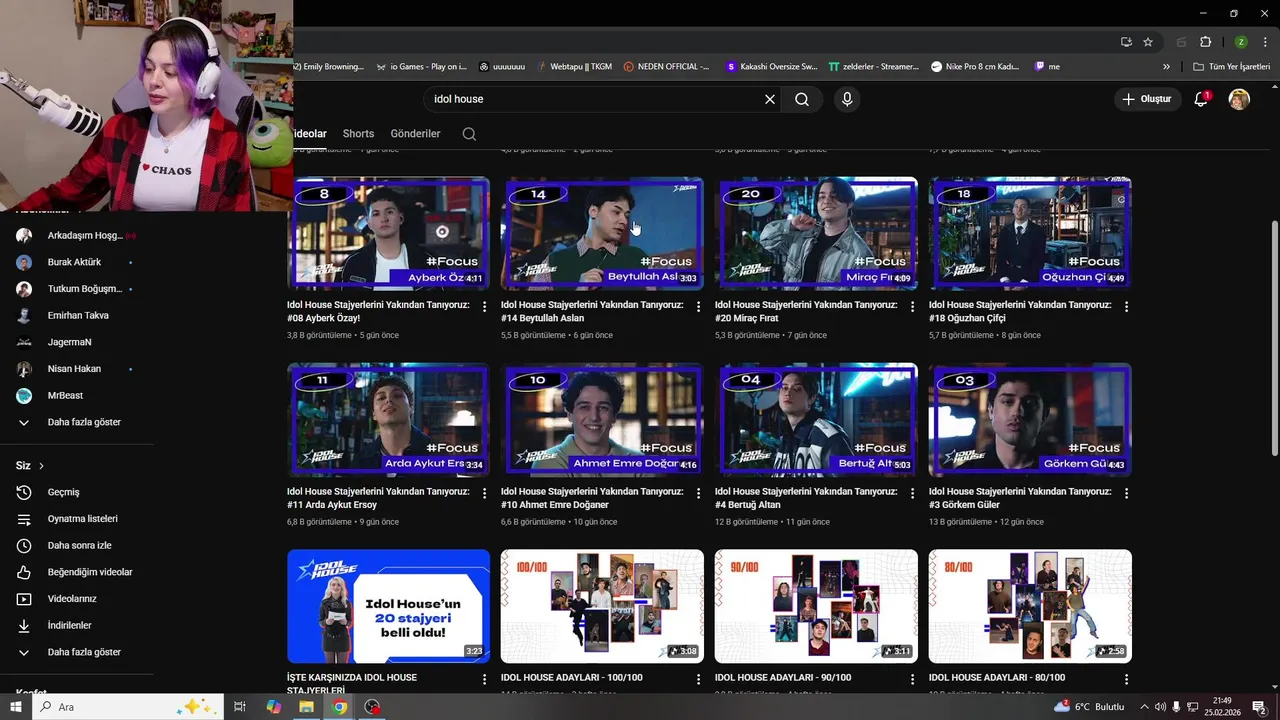Open File Explorer from the taskbar

[306, 707]
